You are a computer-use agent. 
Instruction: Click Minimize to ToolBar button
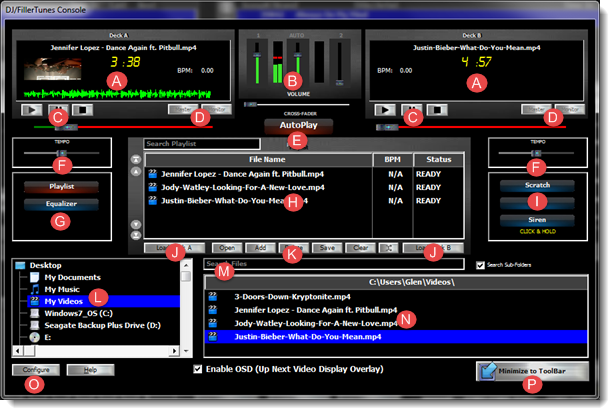pos(532,371)
